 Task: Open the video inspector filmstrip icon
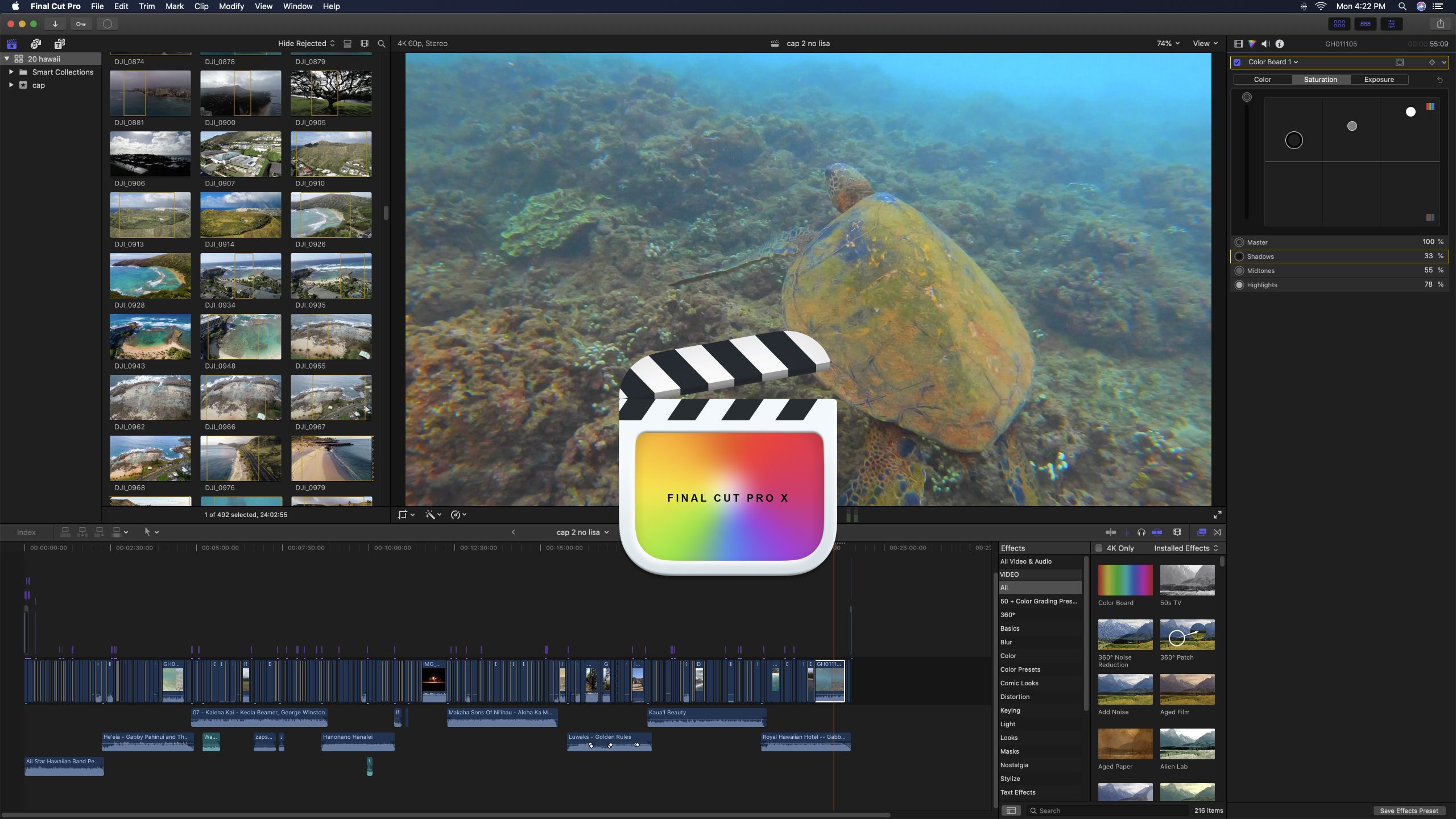(x=1238, y=44)
